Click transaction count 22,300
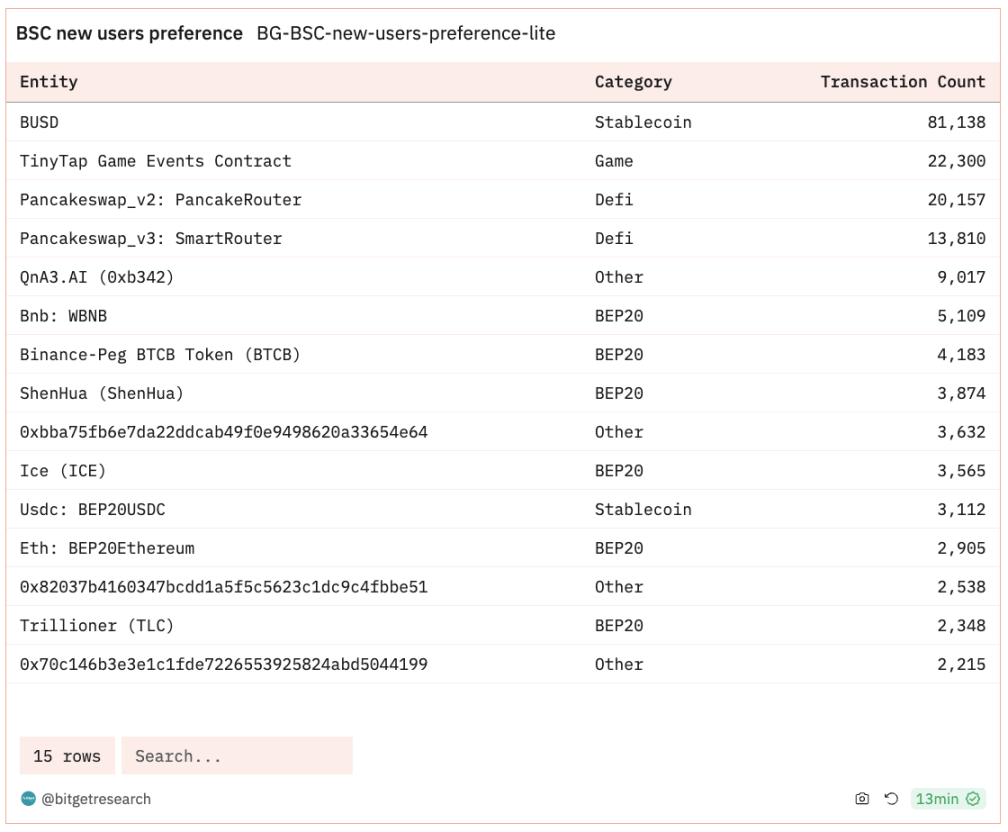This screenshot has width=1008, height=832. coord(957,161)
